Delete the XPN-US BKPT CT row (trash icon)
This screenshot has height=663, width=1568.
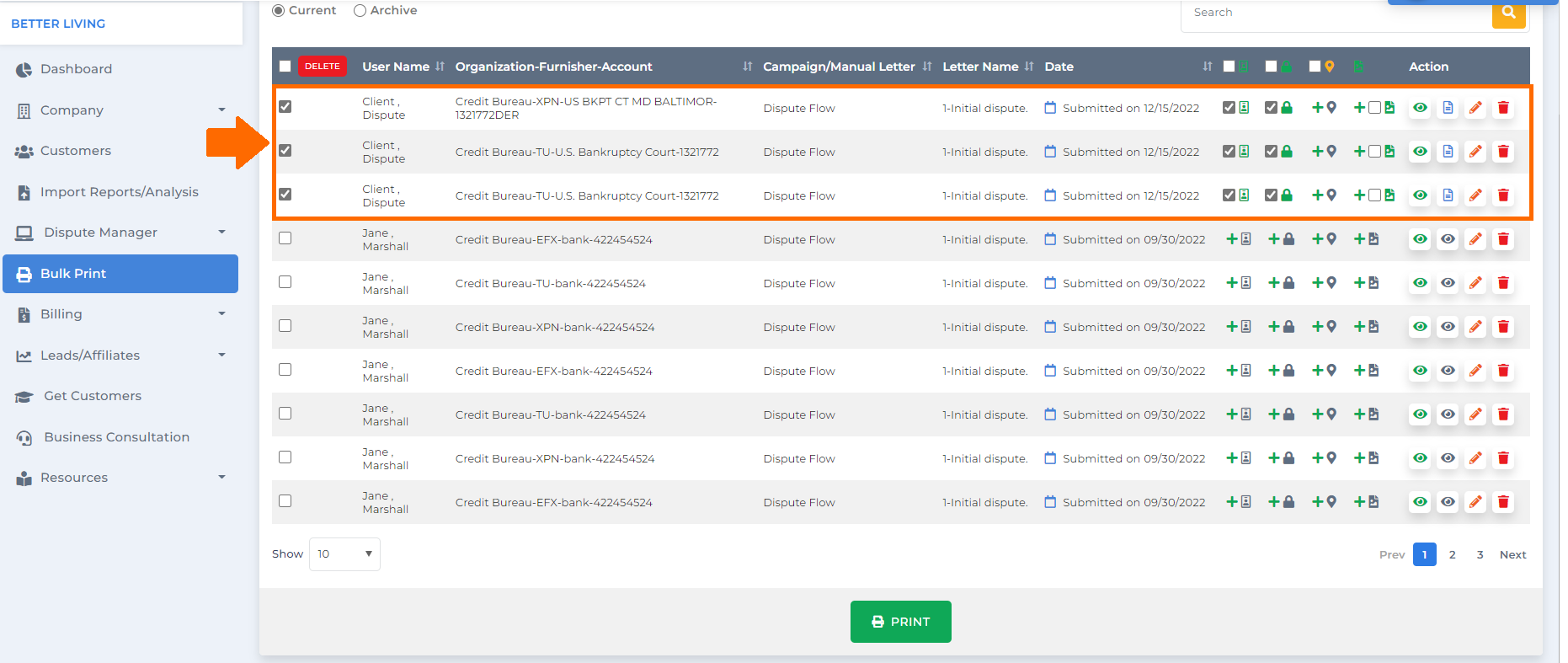(1503, 108)
